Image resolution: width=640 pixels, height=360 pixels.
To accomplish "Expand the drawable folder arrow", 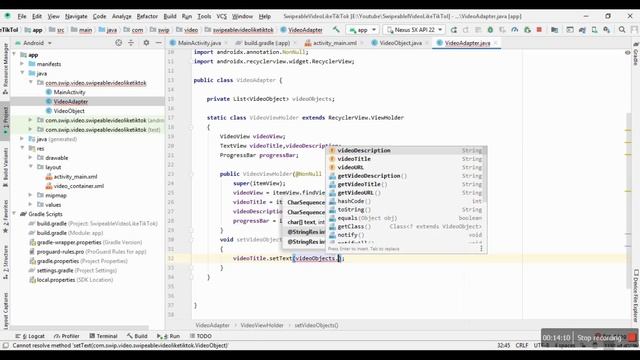I will click(x=31, y=158).
